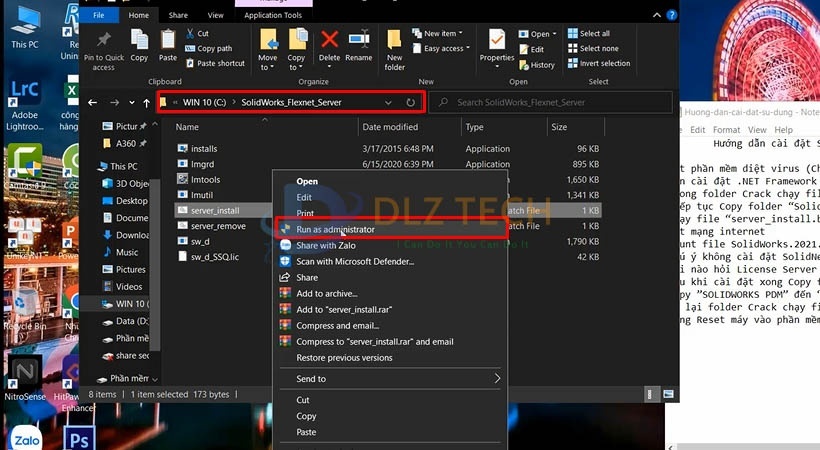This screenshot has height=450, width=820.
Task: Click Paste shortcut in ribbon
Action: click(215, 63)
